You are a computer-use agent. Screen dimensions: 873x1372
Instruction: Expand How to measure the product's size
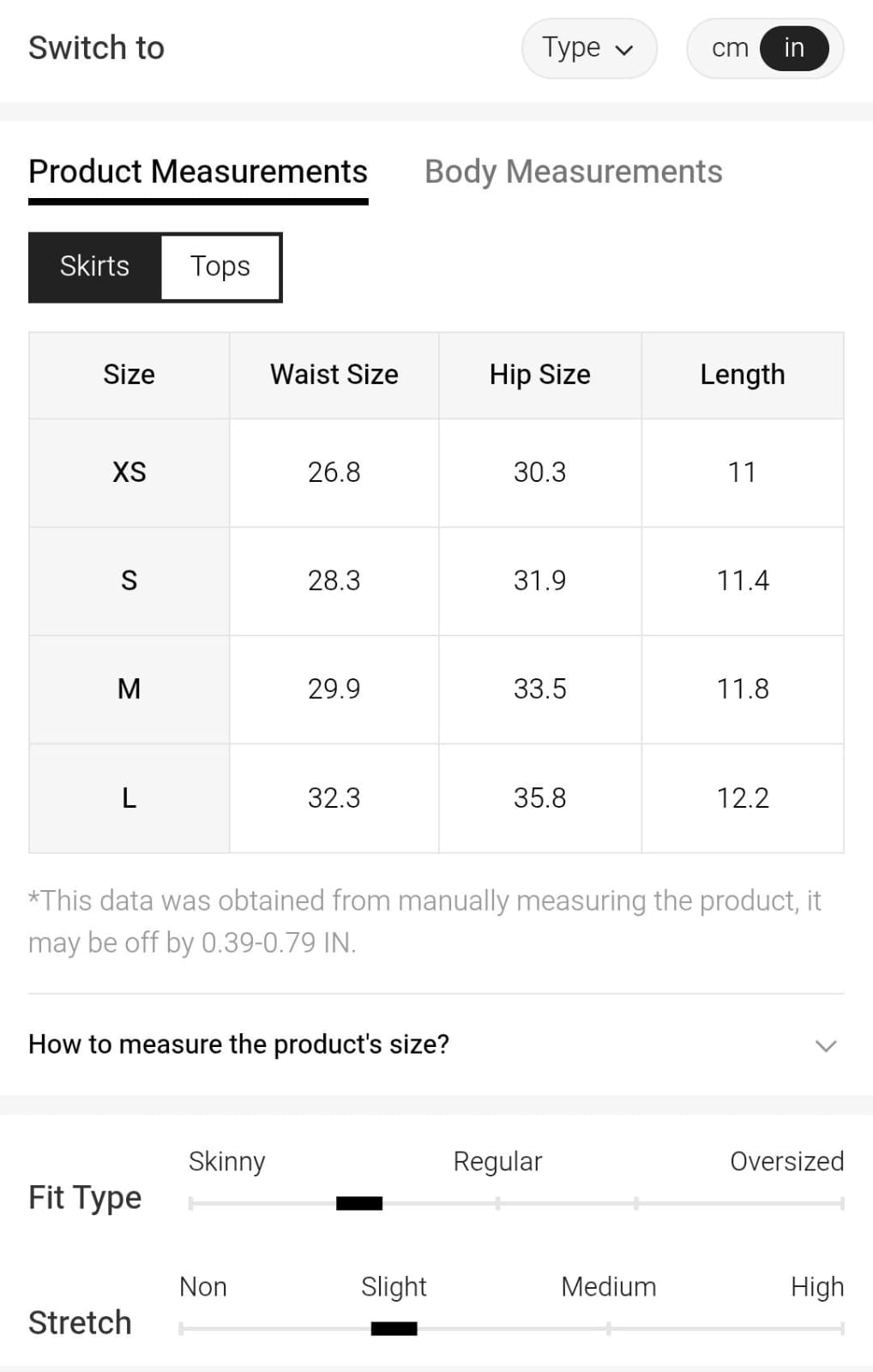[238, 1044]
